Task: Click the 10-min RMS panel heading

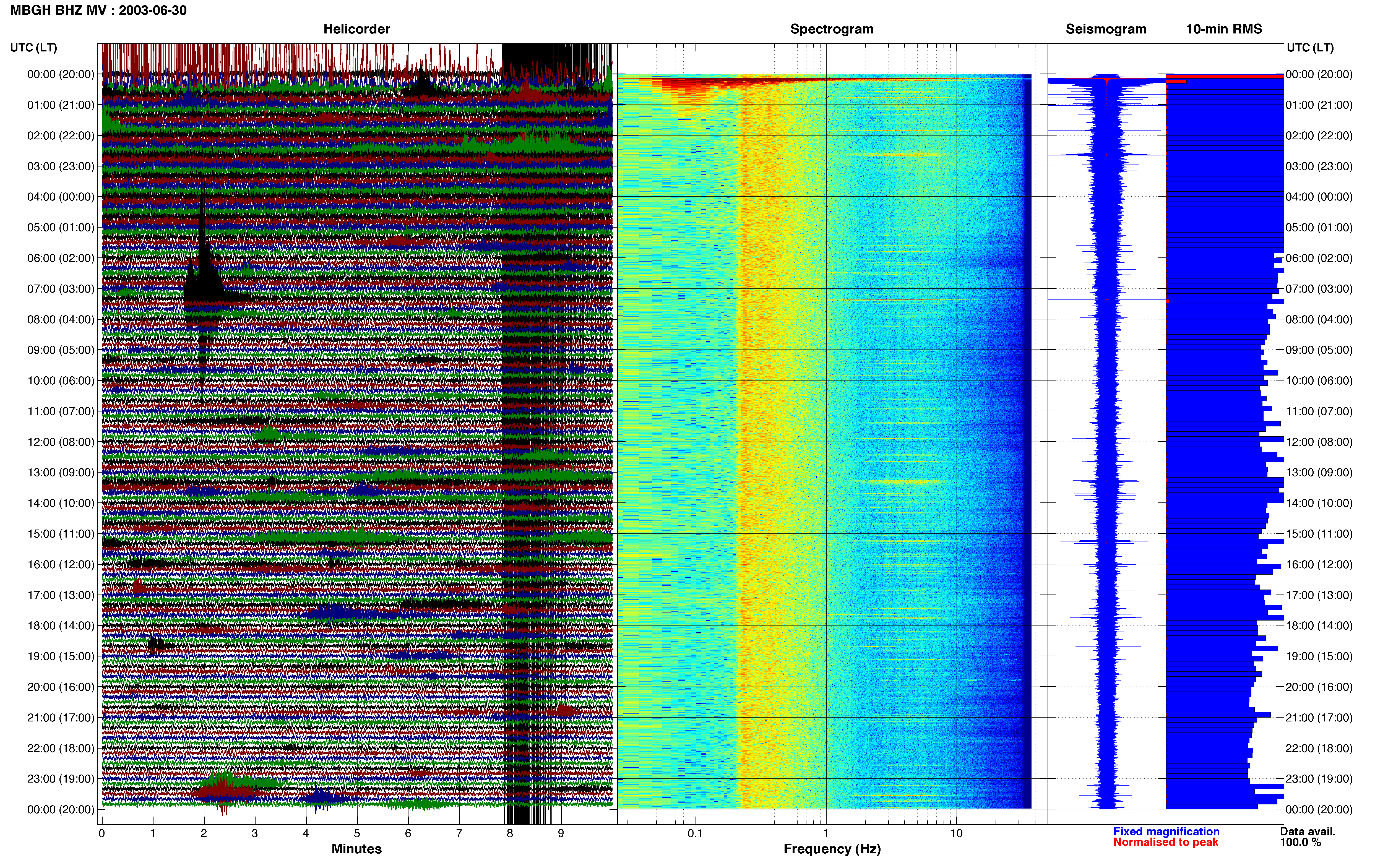Action: [1224, 29]
